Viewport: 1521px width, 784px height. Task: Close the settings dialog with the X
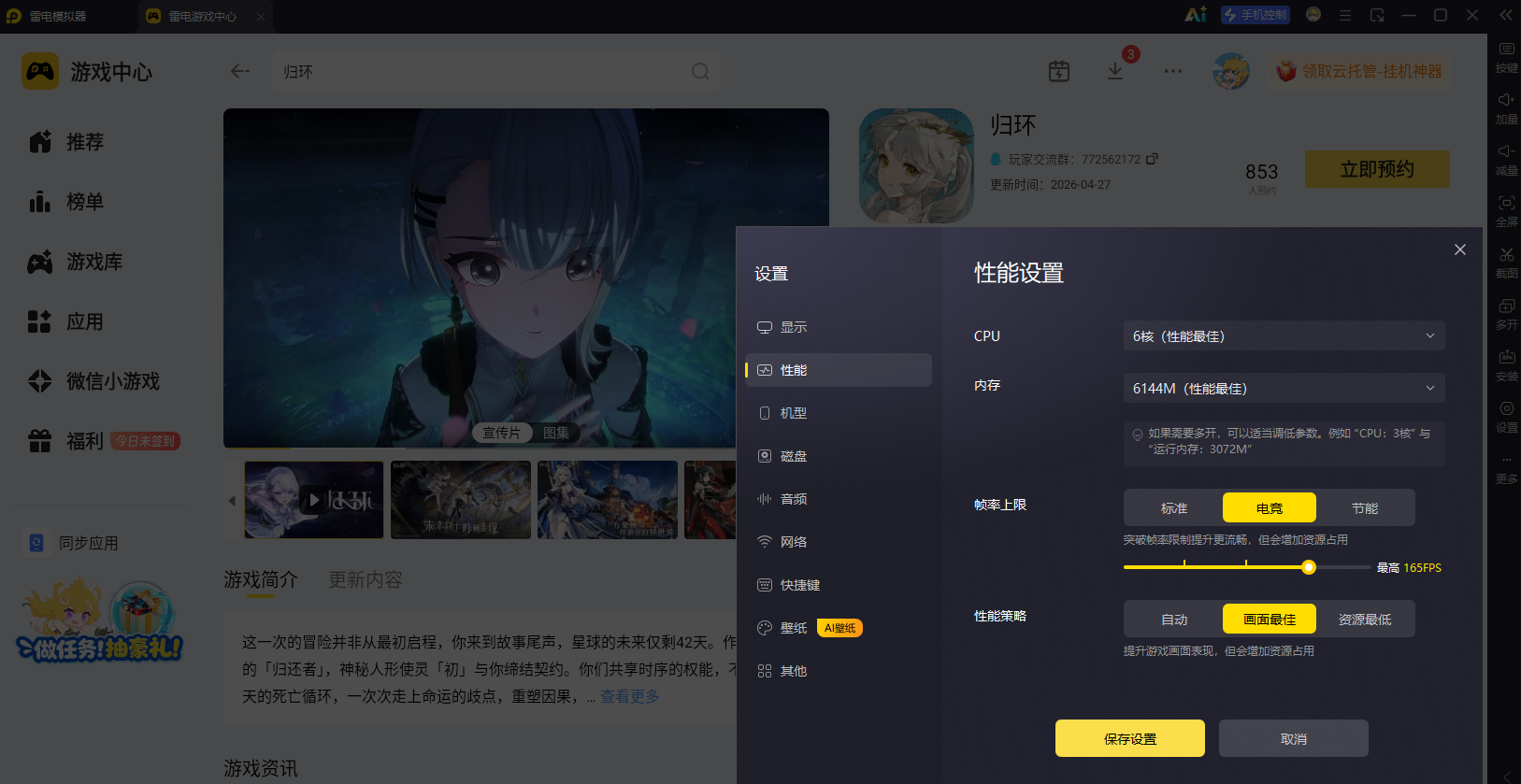[1460, 249]
